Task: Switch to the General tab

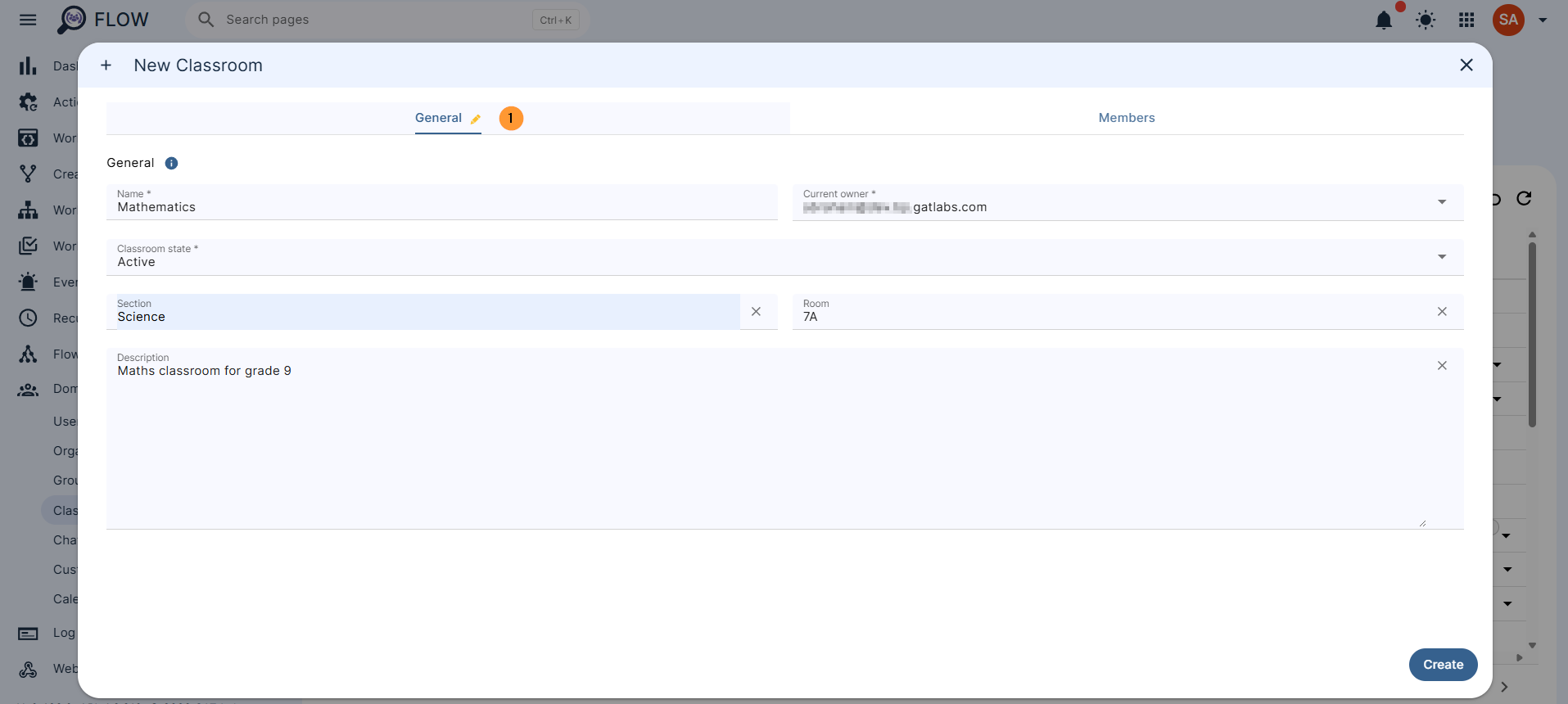Action: point(448,118)
